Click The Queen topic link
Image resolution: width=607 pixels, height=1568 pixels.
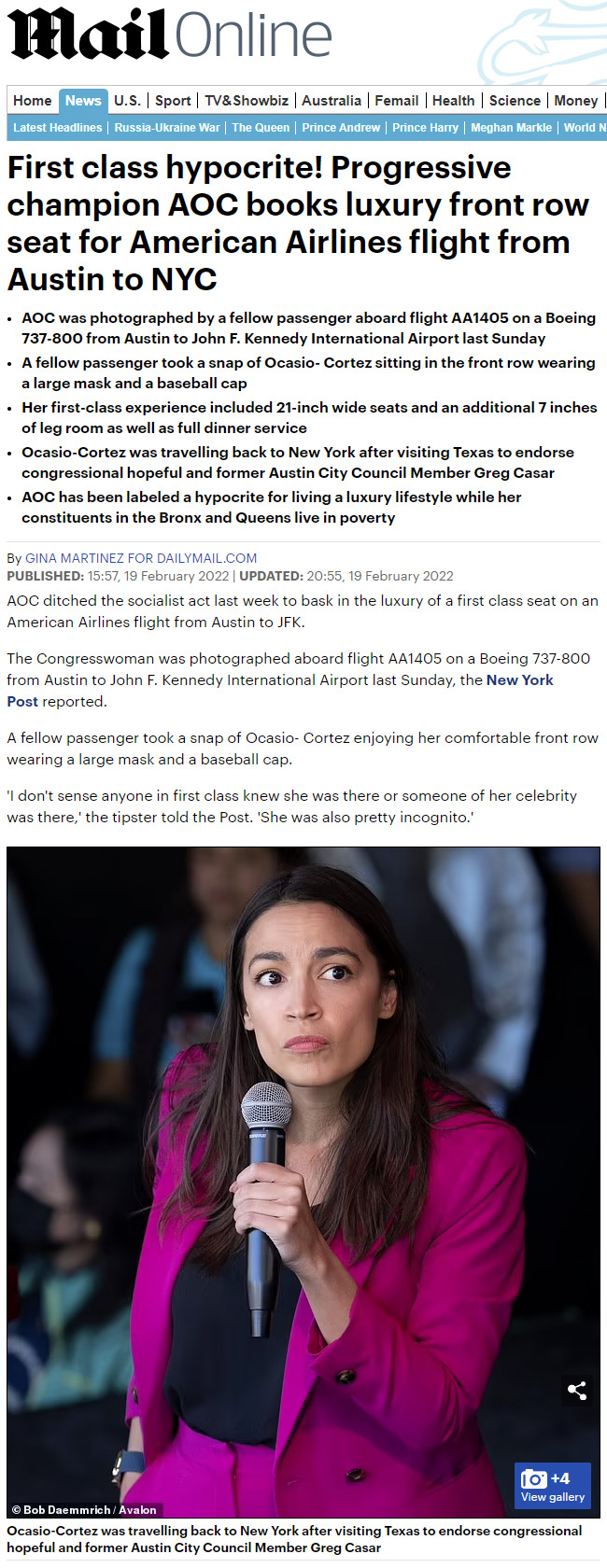pyautogui.click(x=261, y=128)
